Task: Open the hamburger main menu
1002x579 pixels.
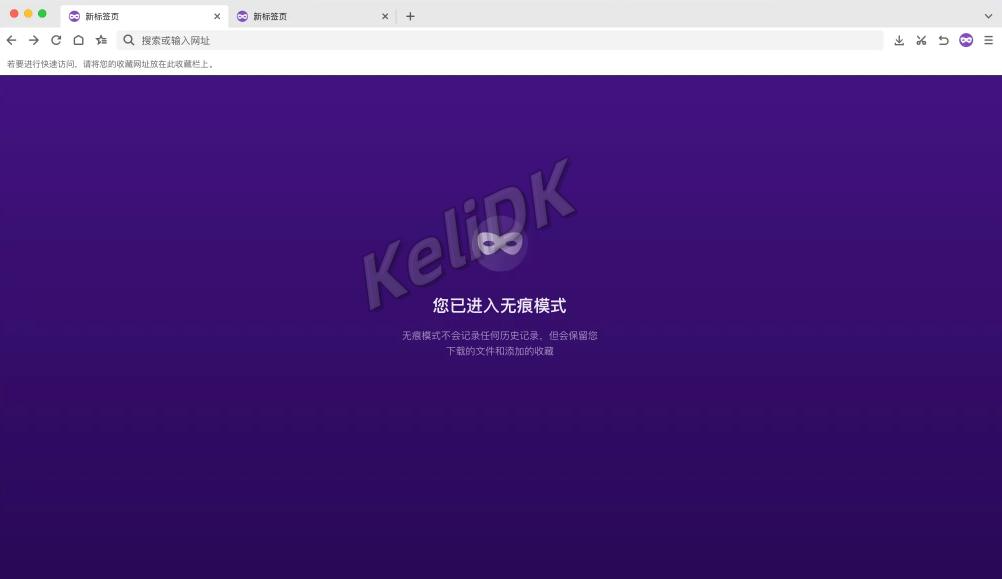Action: (988, 40)
